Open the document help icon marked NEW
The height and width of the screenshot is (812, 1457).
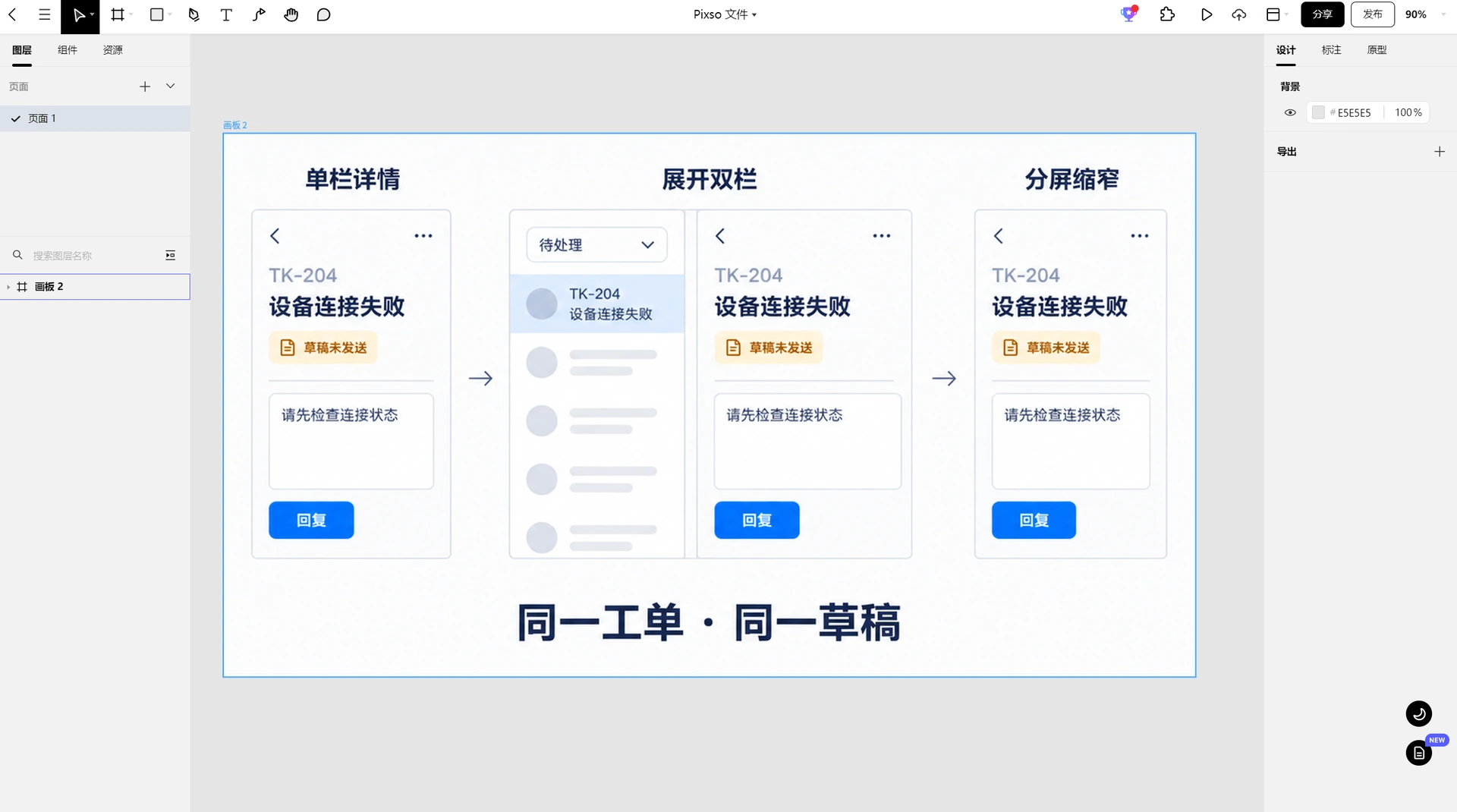click(x=1419, y=753)
